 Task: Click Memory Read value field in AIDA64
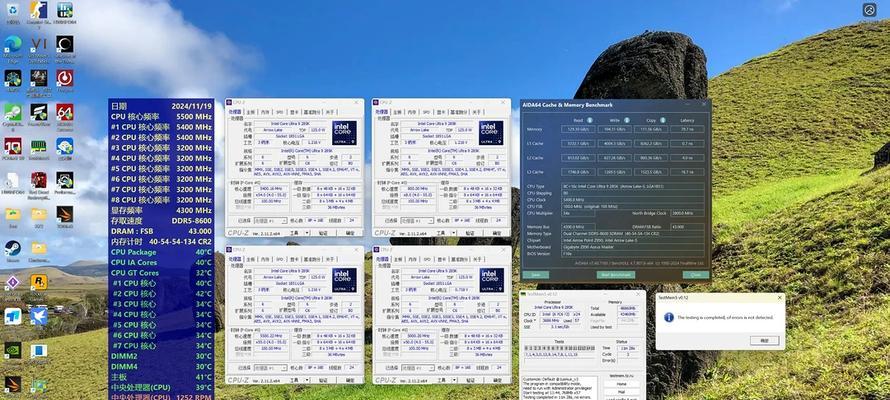578,129
